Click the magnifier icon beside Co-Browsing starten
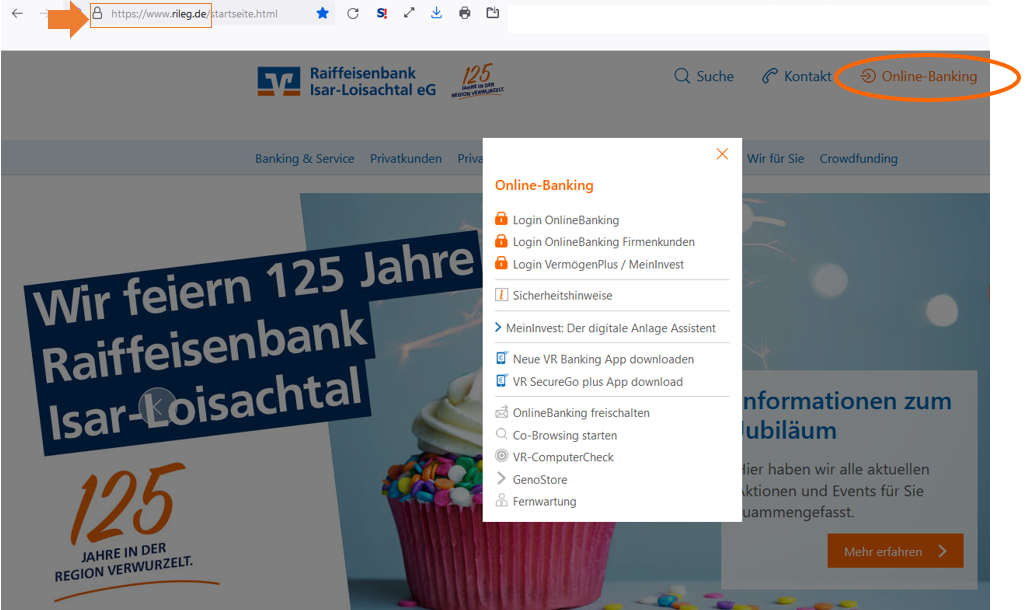The height and width of the screenshot is (610, 1036). [x=501, y=434]
